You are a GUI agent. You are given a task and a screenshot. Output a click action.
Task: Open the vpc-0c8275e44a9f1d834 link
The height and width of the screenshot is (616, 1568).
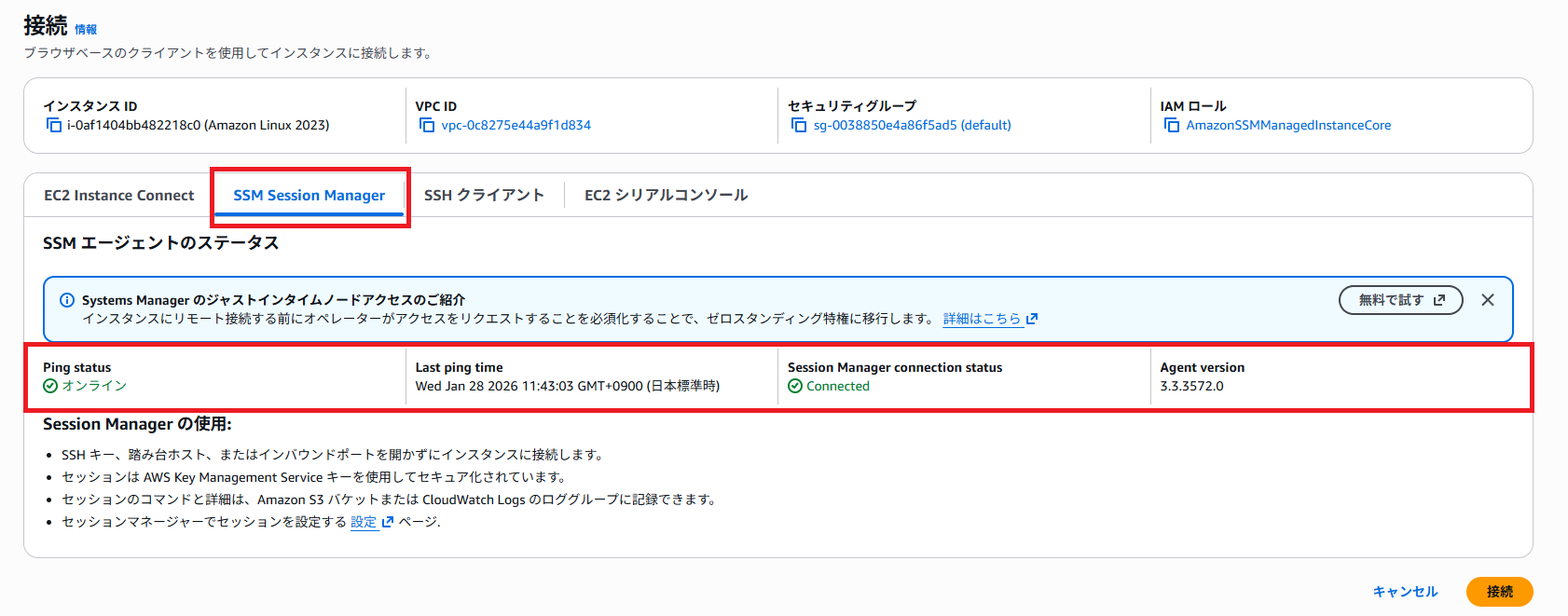pos(516,125)
